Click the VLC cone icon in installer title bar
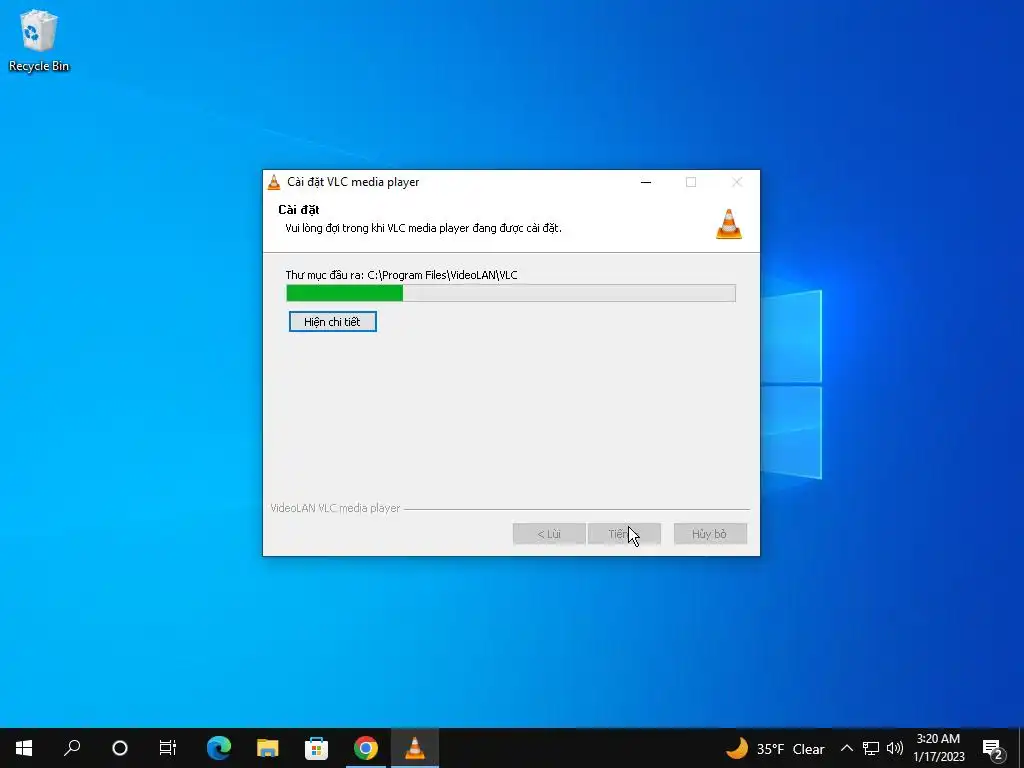Image resolution: width=1024 pixels, height=768 pixels. [x=274, y=182]
